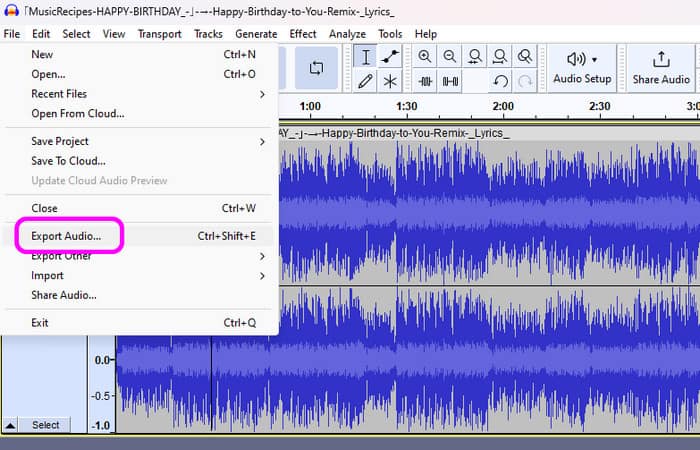700x450 pixels.
Task: Expand the Recent Files submenu
Action: (138, 94)
